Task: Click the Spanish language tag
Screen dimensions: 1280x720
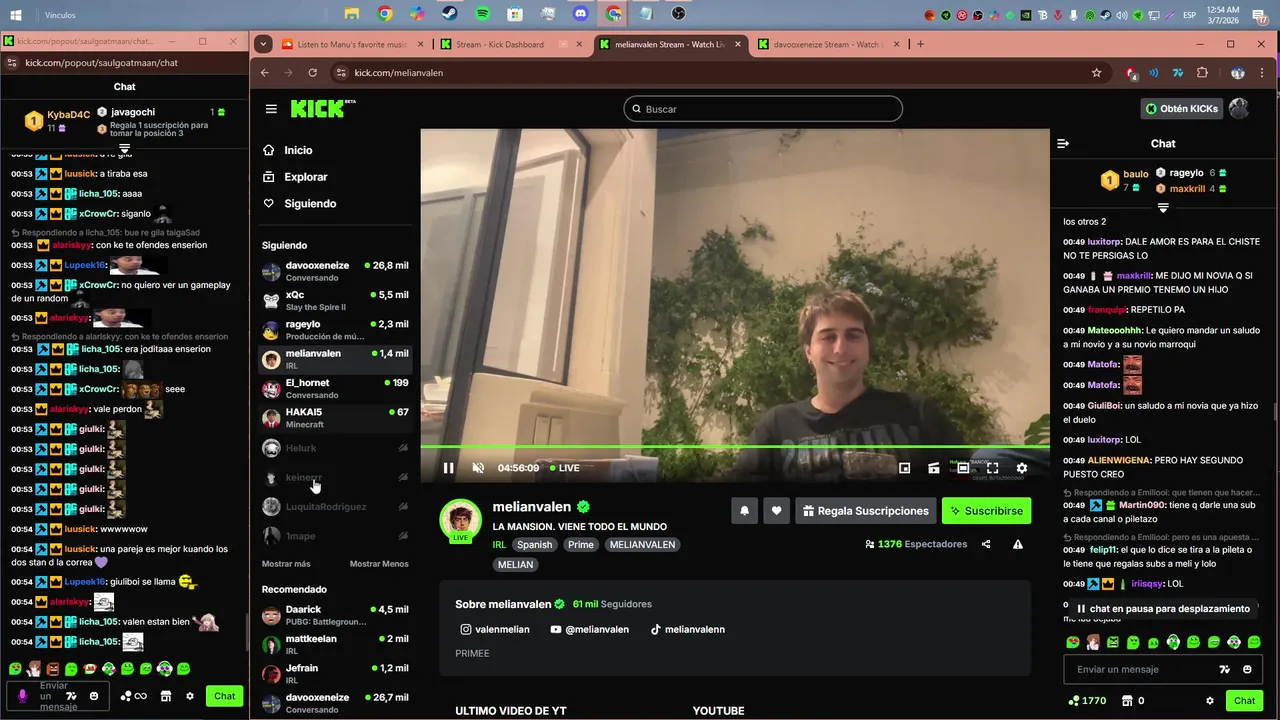Action: point(534,545)
